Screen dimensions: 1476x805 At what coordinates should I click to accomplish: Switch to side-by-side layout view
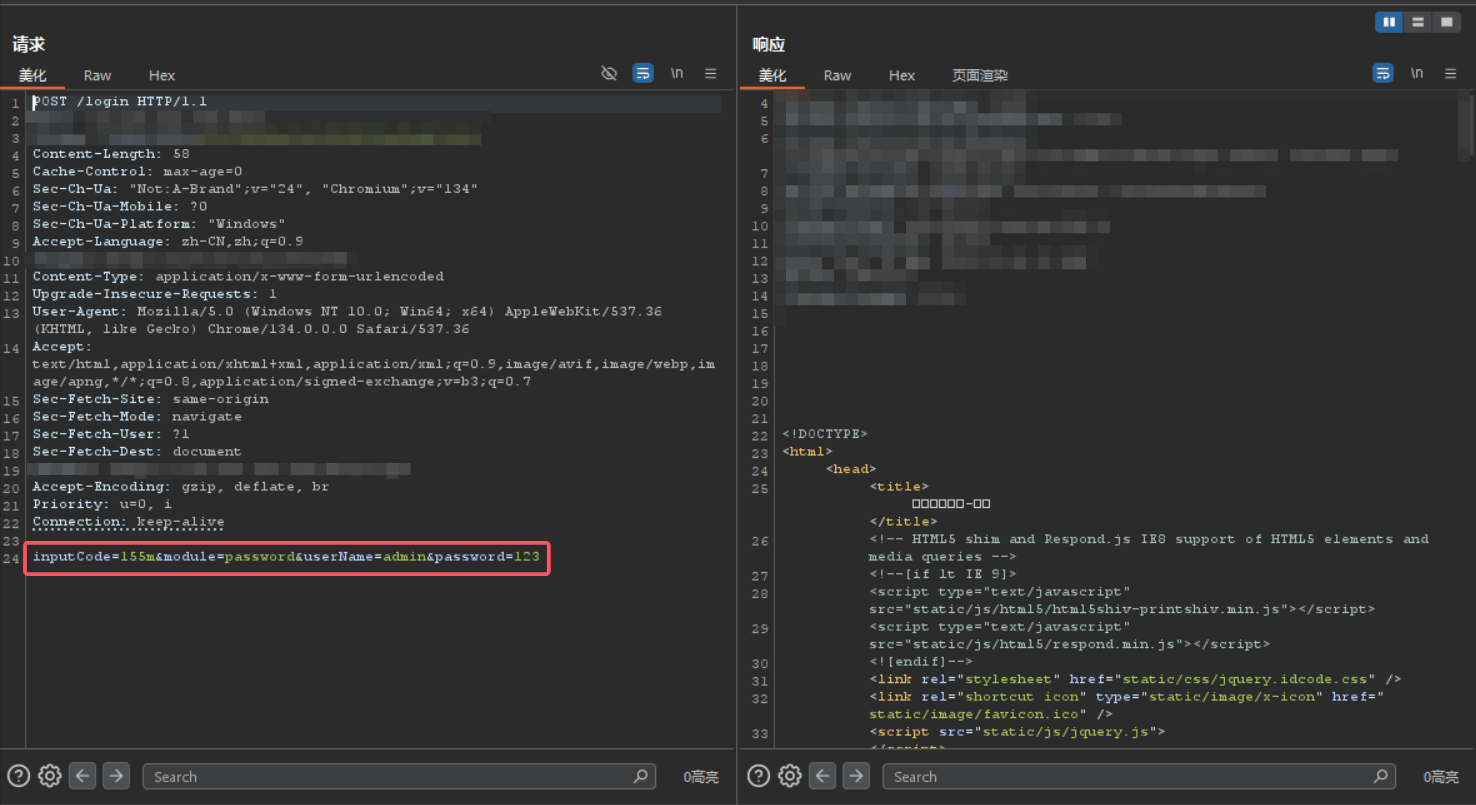tap(1389, 22)
